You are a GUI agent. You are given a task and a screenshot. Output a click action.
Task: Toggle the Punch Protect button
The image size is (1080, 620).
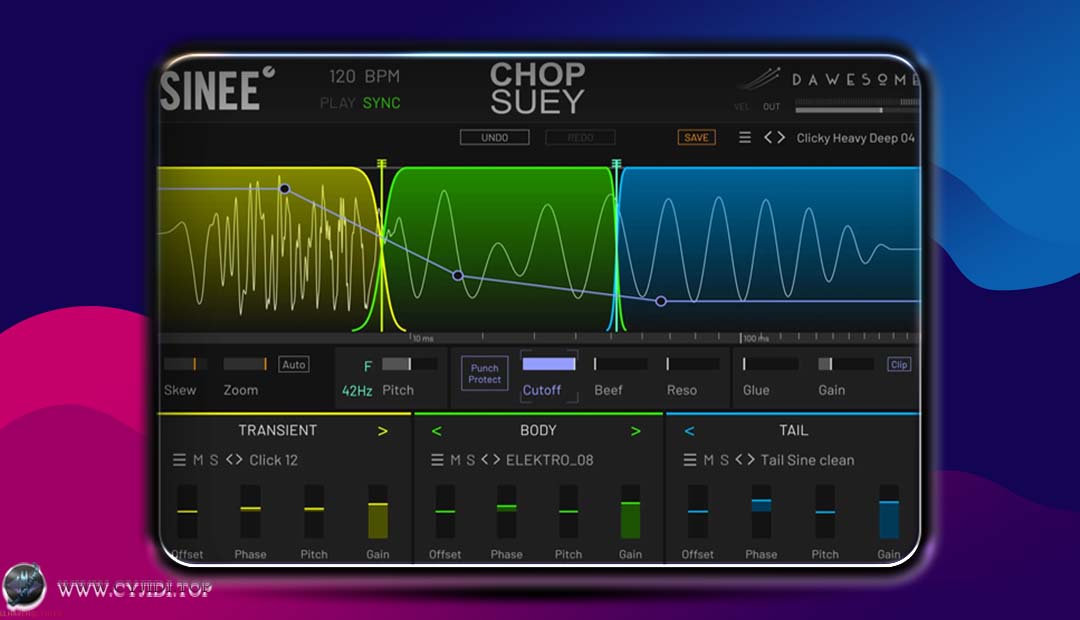pyautogui.click(x=485, y=374)
